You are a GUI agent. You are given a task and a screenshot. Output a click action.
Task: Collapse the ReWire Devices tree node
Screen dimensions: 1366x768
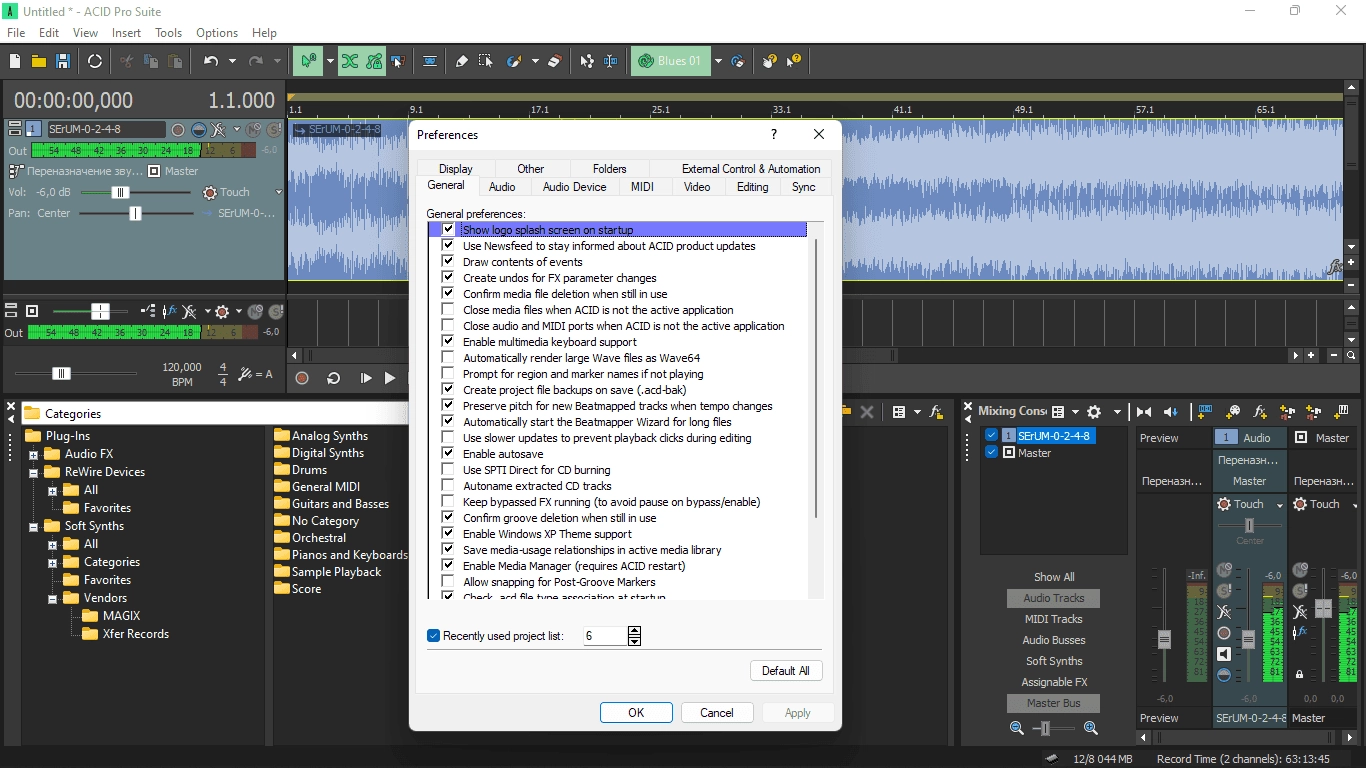33,472
